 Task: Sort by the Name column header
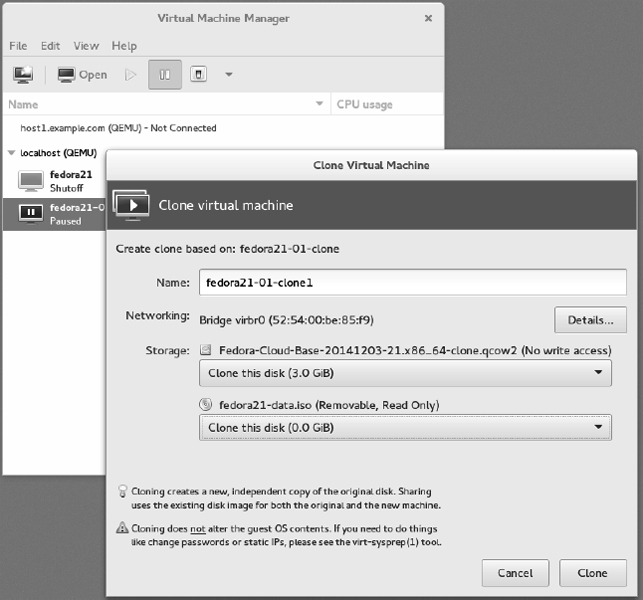tap(166, 104)
